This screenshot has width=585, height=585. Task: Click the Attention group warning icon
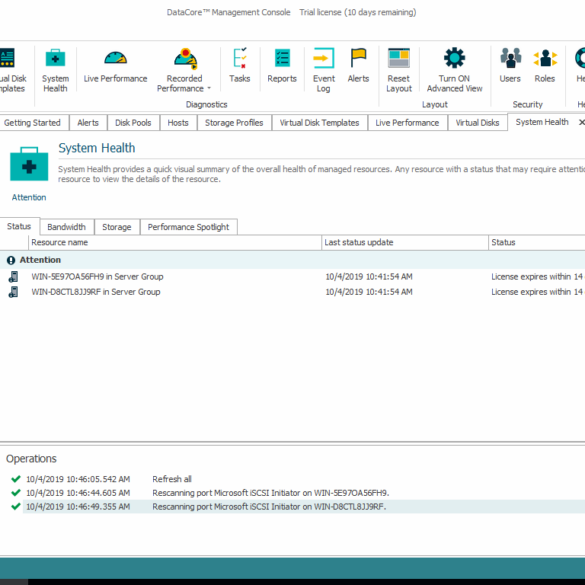11,260
